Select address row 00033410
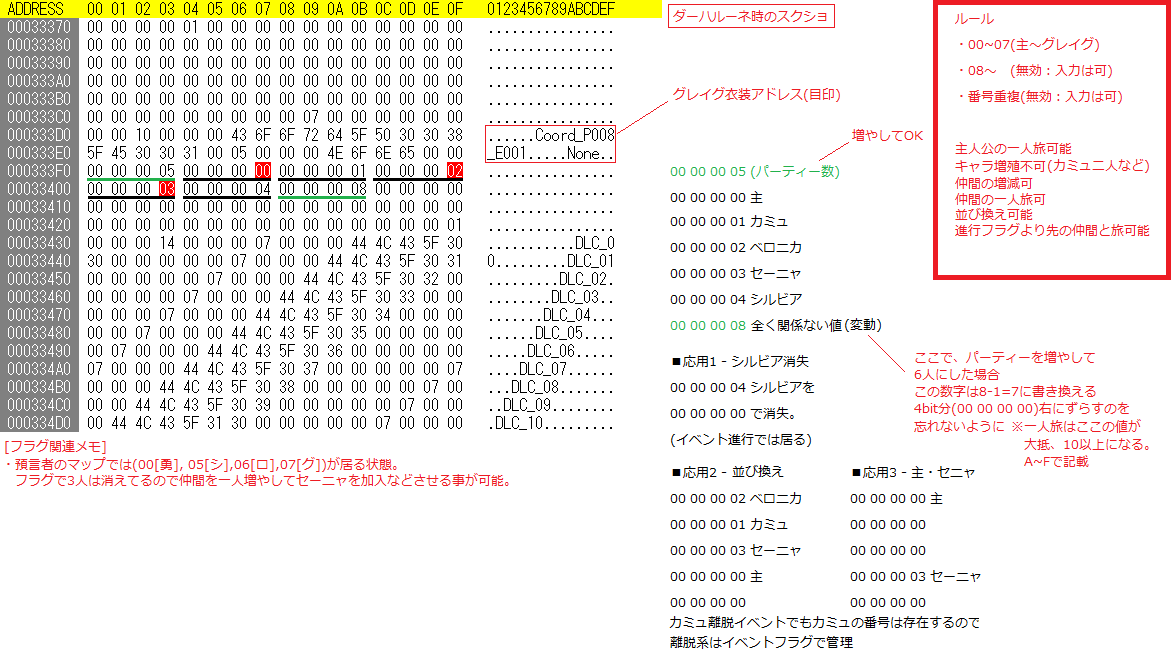Screen dimensions: 1171x669 click(39, 207)
